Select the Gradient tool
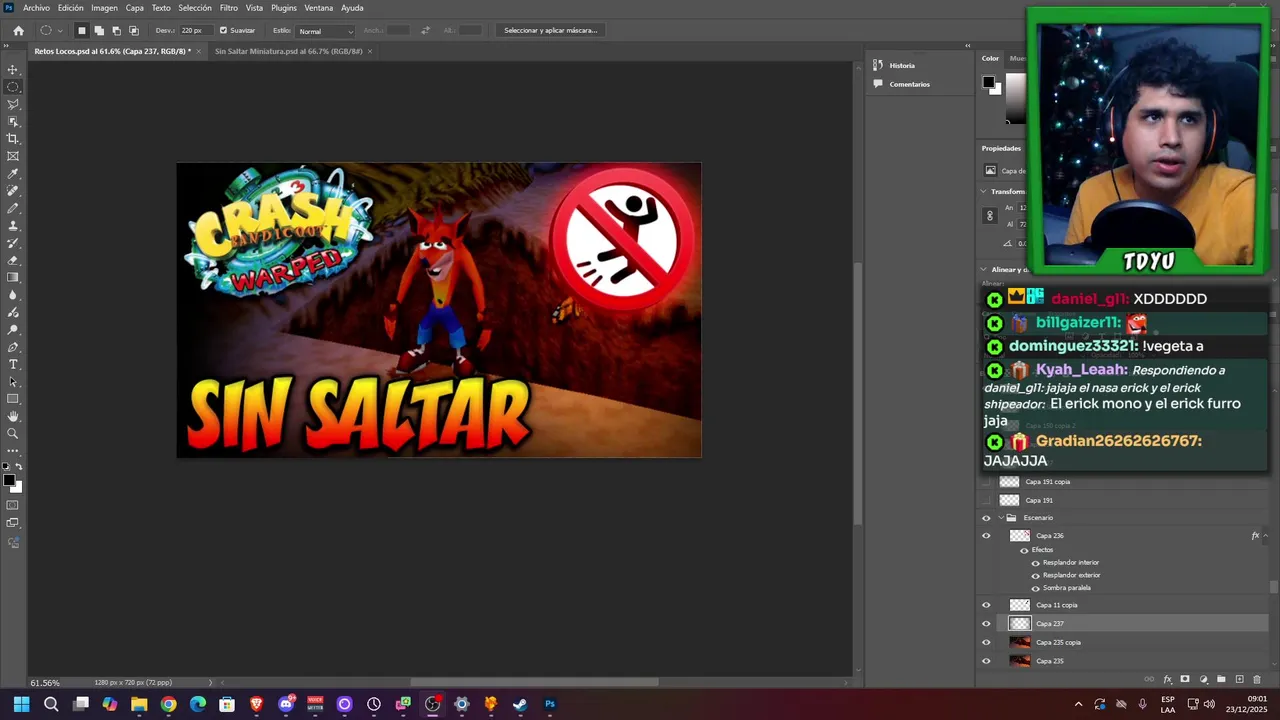 point(13,278)
